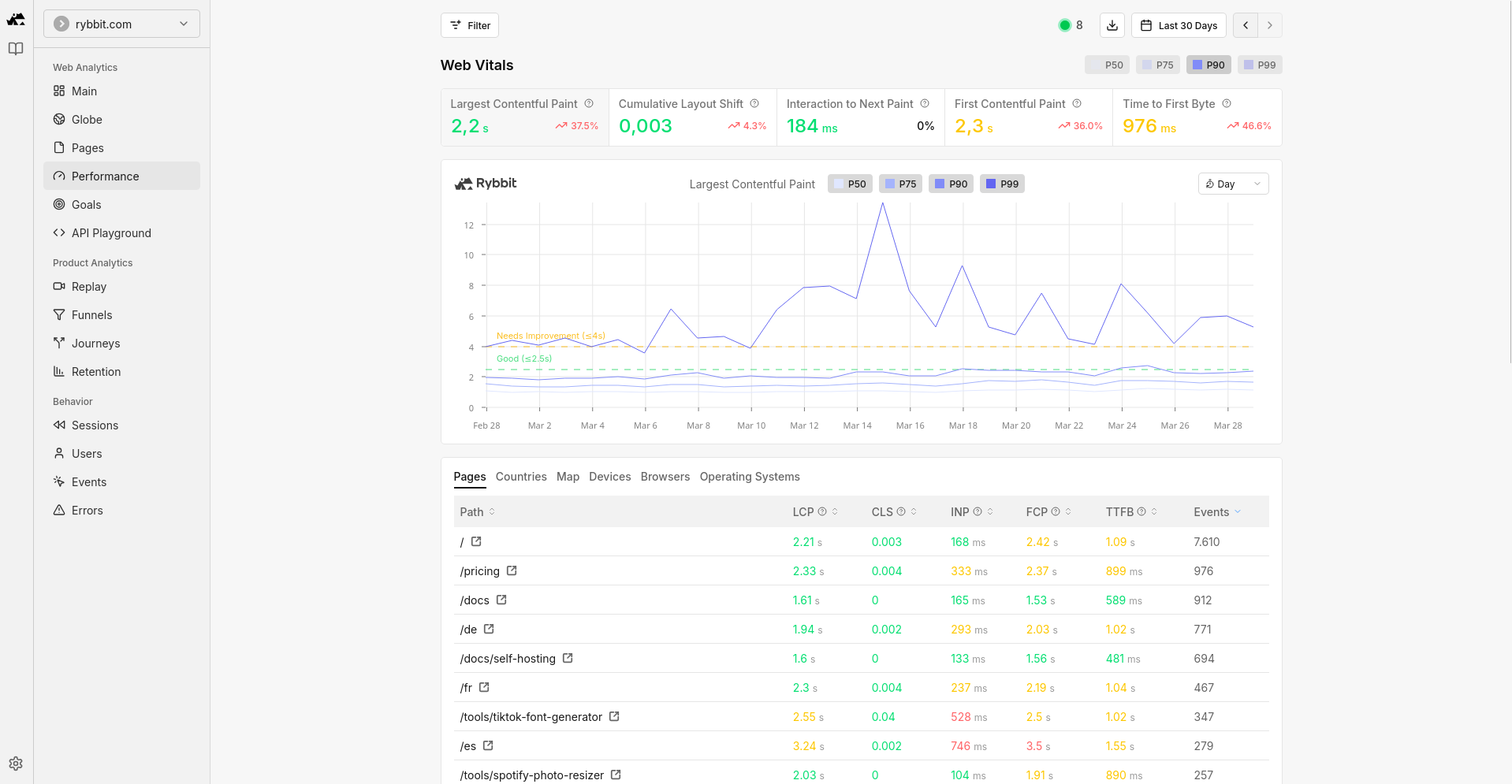Click the download export icon in the toolbar
This screenshot has width=1512, height=784.
[x=1112, y=24]
